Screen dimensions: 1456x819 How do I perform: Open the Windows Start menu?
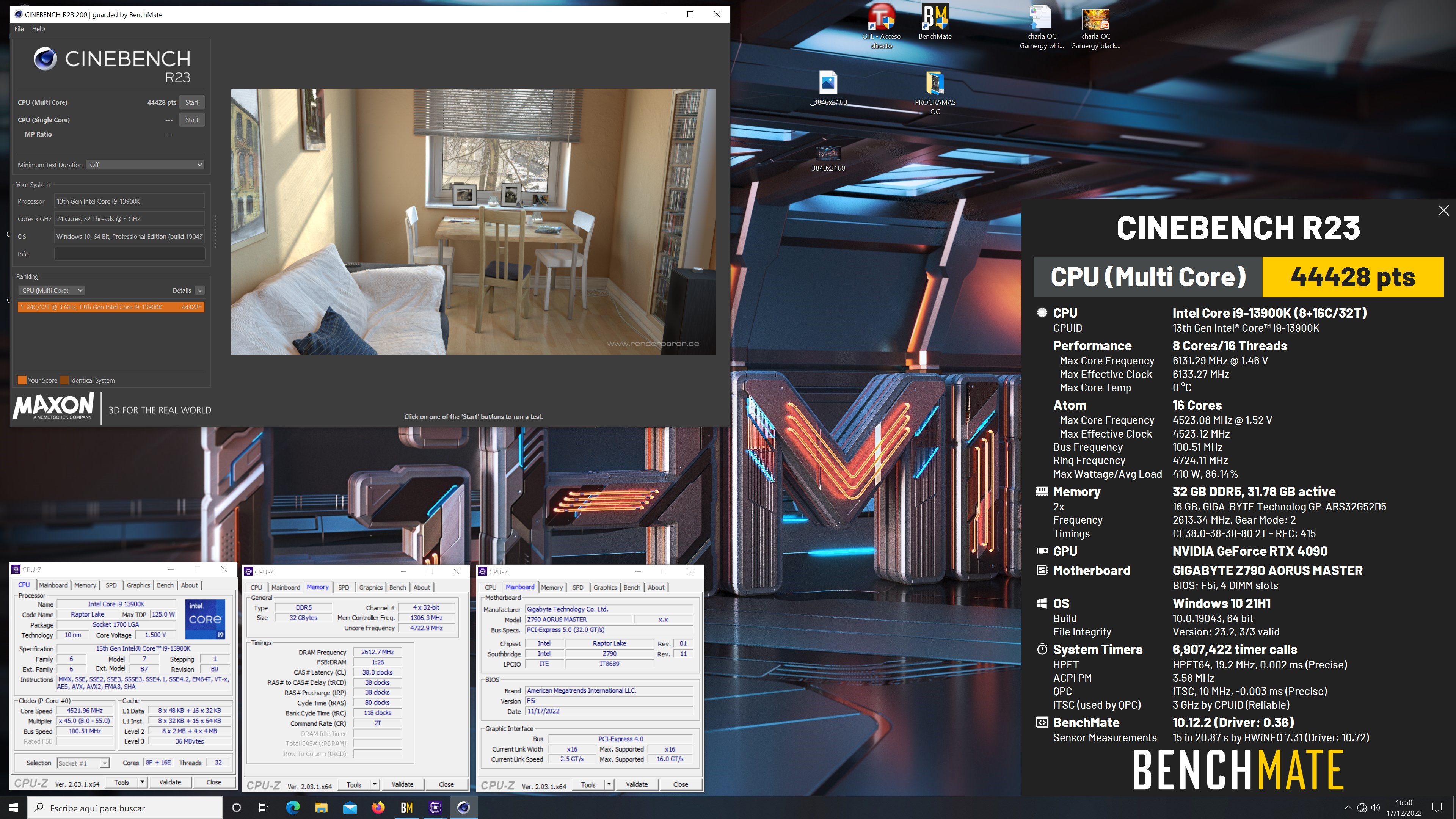[14, 808]
